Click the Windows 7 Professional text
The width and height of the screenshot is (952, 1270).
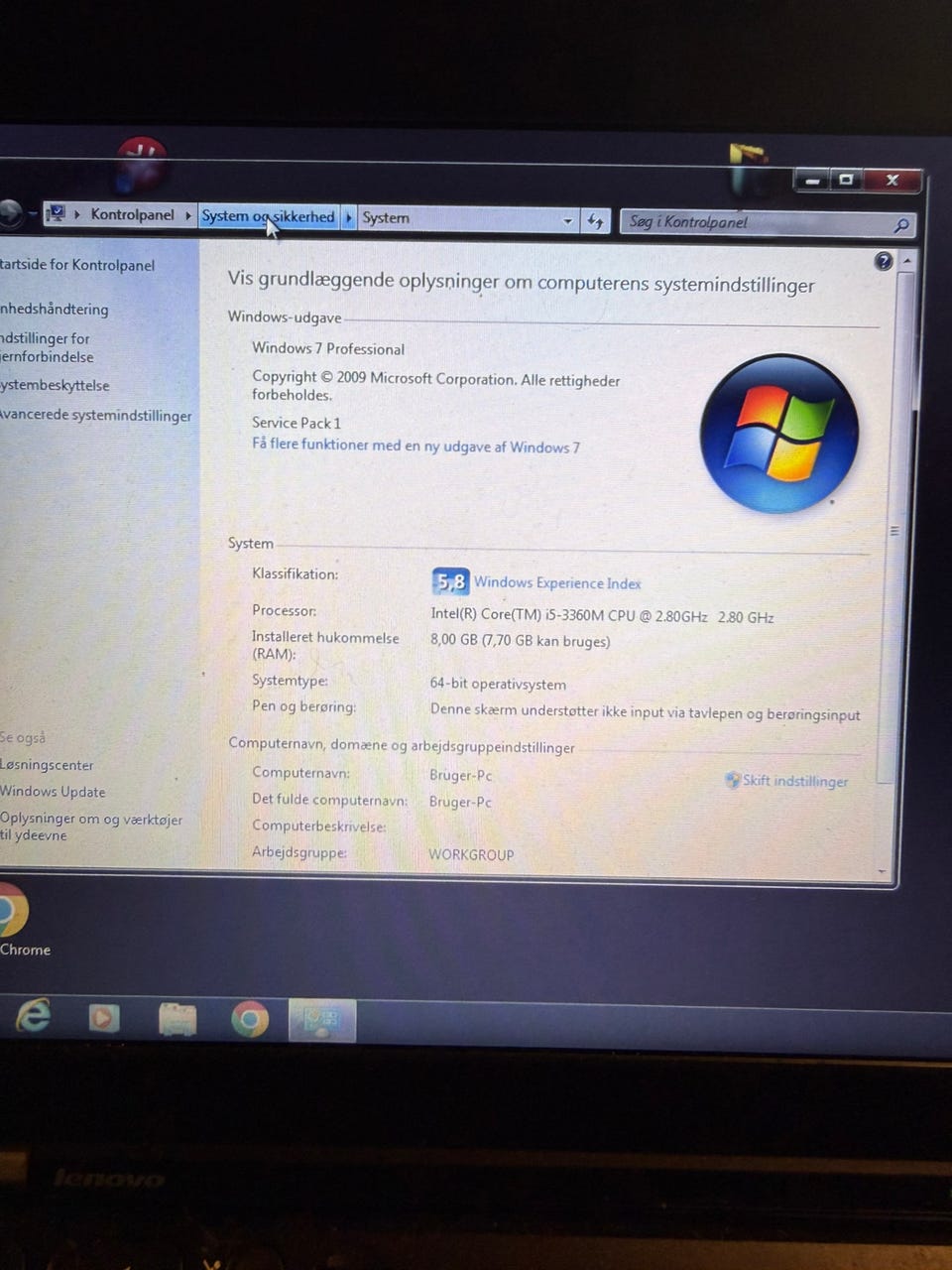328,348
